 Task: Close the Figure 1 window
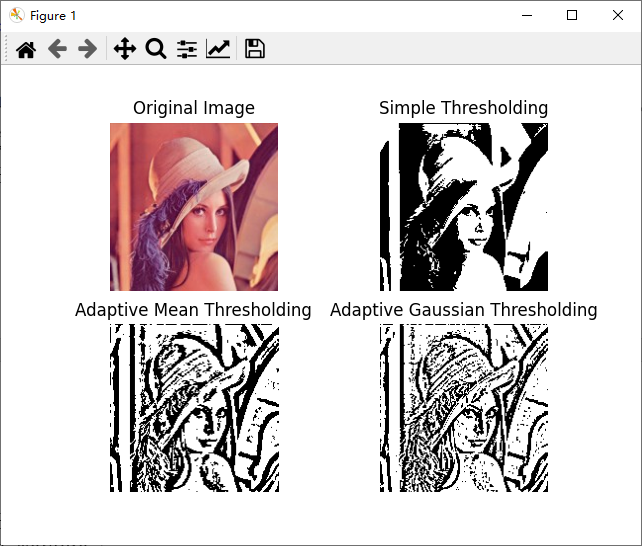618,16
